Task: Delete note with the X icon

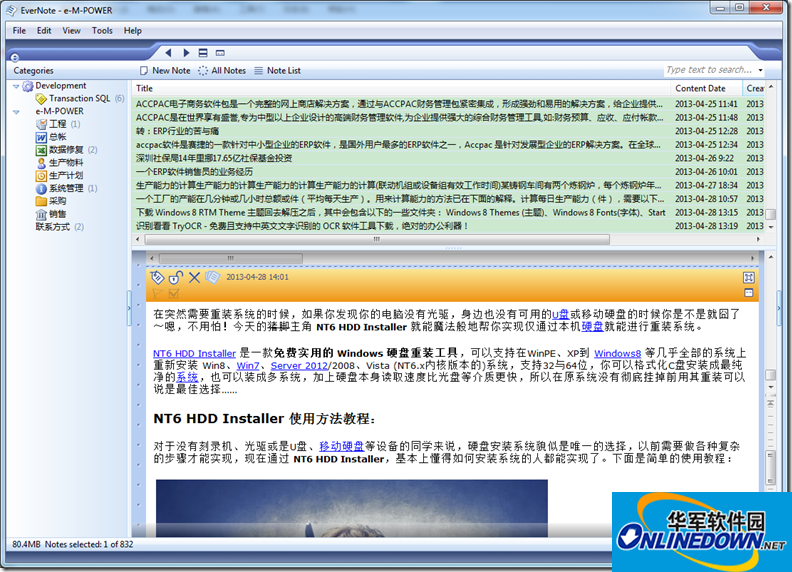Action: pos(194,277)
